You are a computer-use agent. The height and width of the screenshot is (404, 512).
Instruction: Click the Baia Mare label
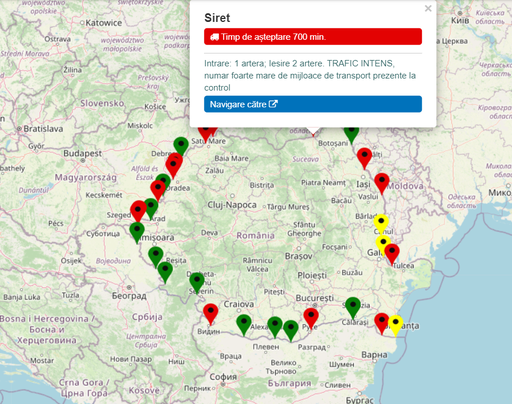tap(232, 158)
